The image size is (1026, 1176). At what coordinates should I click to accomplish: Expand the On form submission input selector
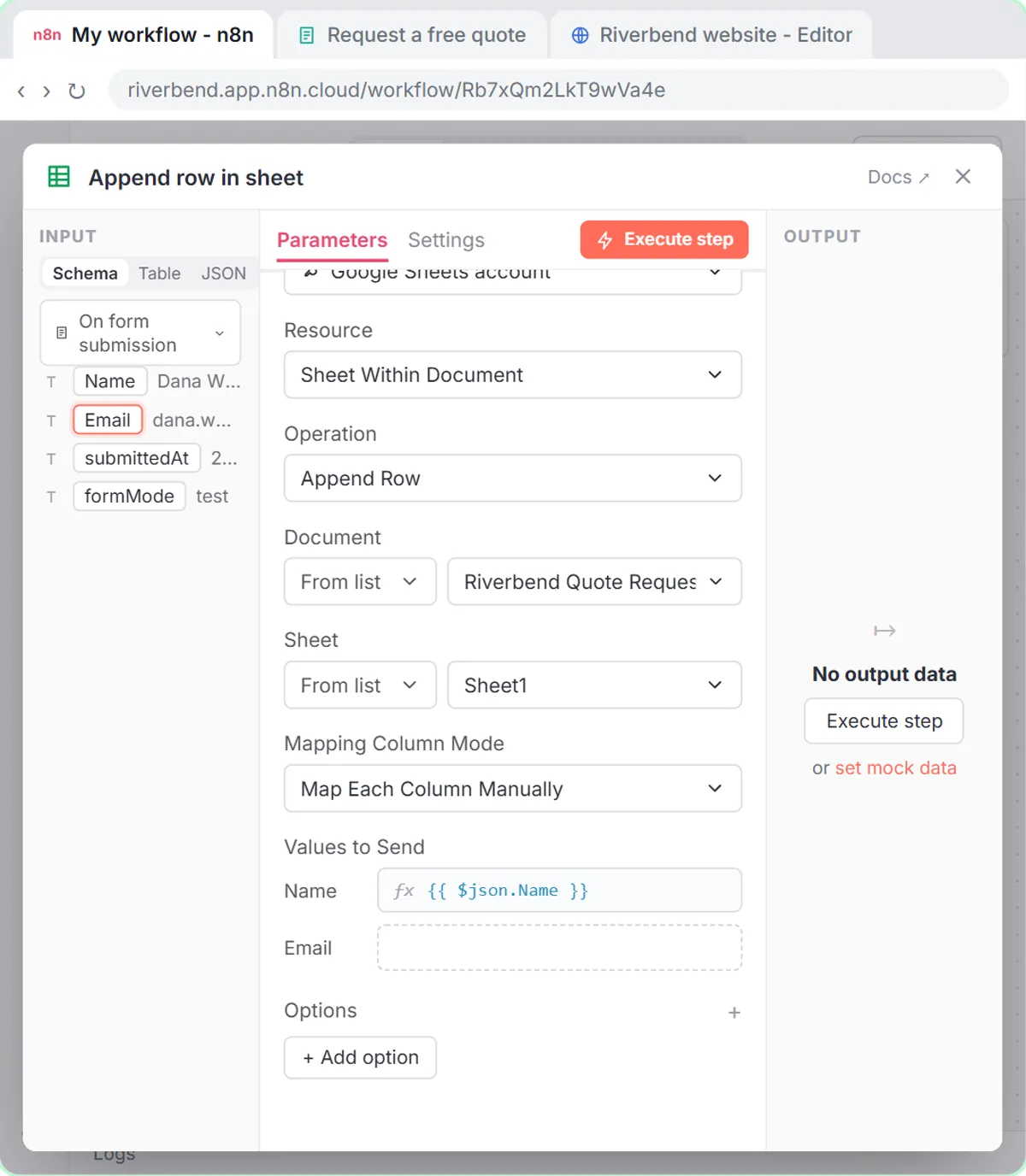[140, 333]
